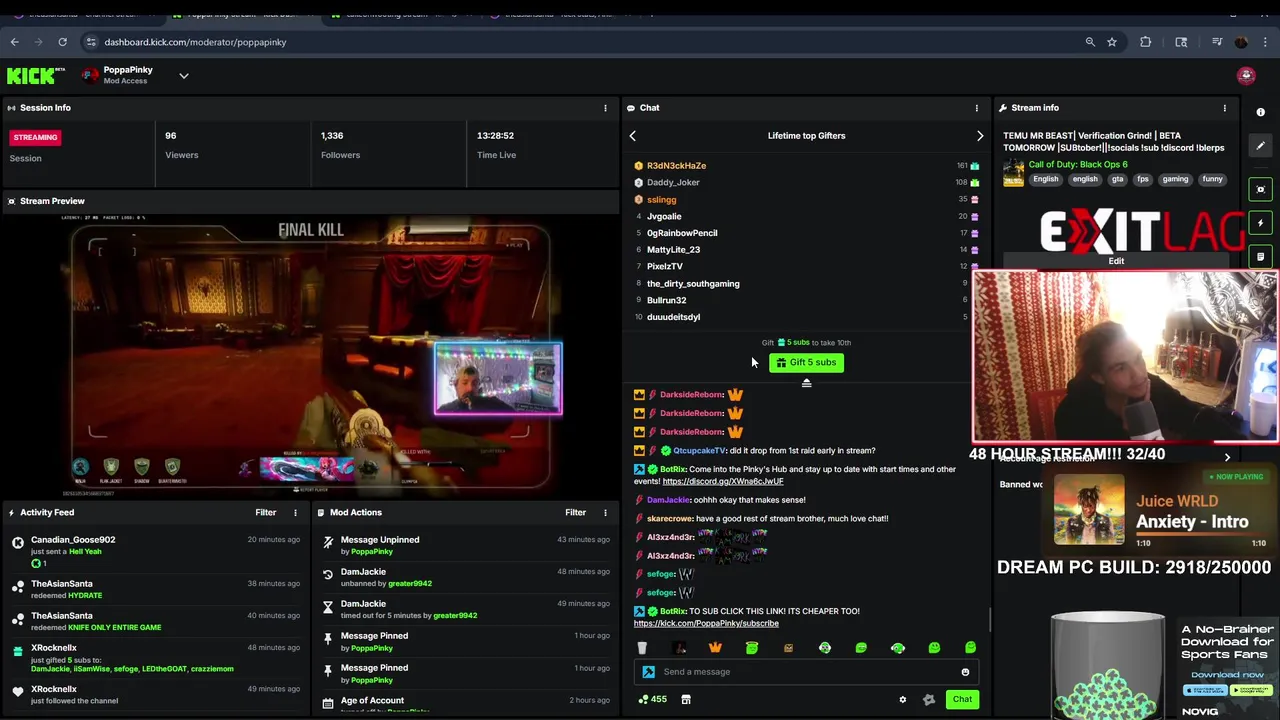Click arrow next to 48 HOUR STREAM text
The width and height of the screenshot is (1280, 720).
(x=1227, y=457)
